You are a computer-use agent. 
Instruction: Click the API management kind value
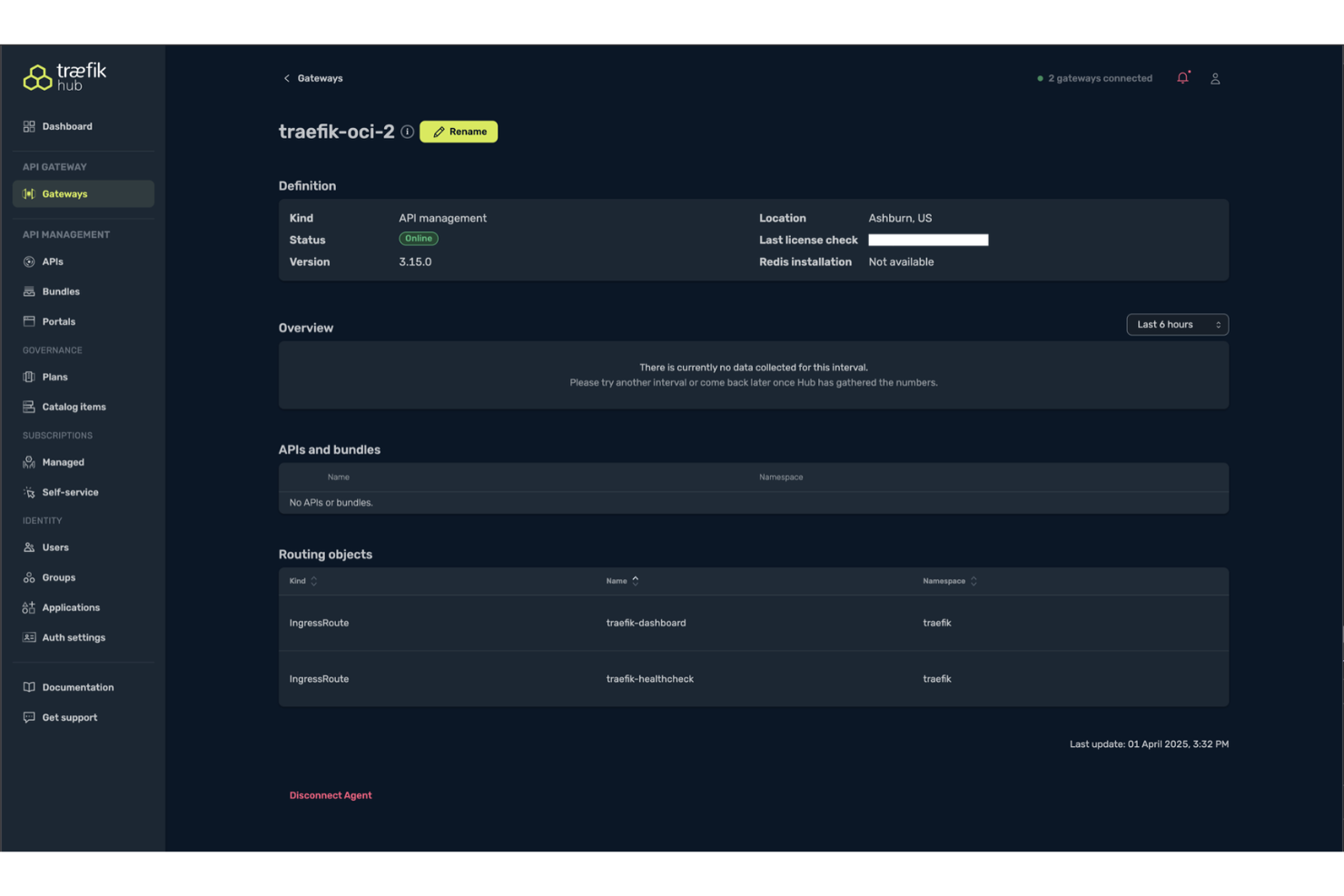(442, 218)
